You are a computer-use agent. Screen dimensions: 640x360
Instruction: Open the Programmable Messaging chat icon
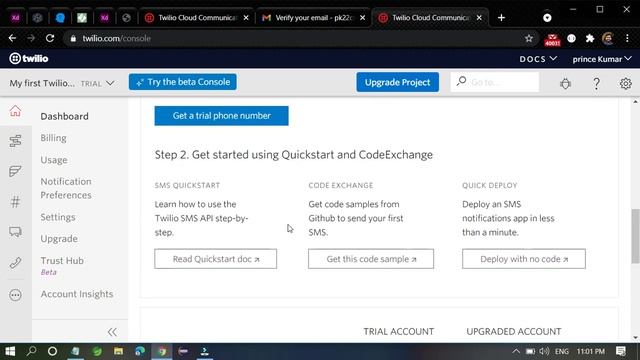(16, 232)
